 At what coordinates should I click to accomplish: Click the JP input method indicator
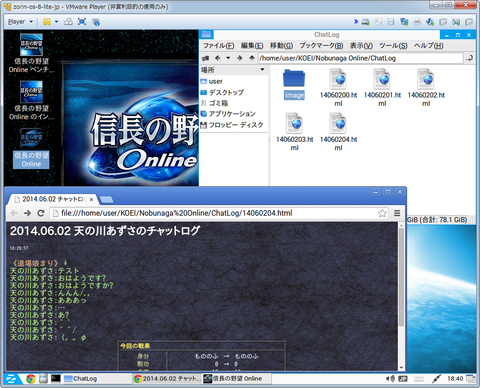(x=403, y=379)
